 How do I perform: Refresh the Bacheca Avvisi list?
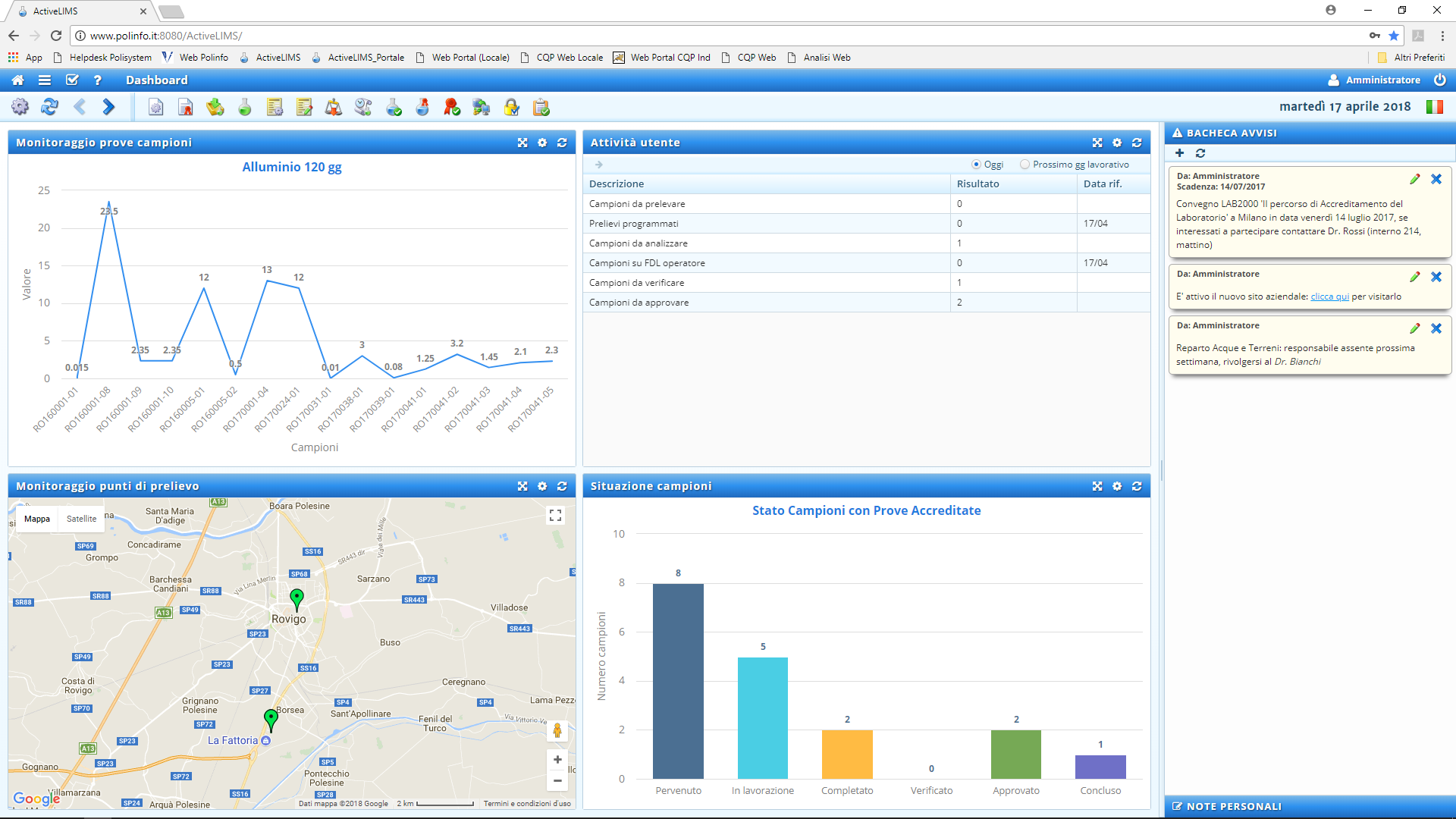(x=1200, y=153)
